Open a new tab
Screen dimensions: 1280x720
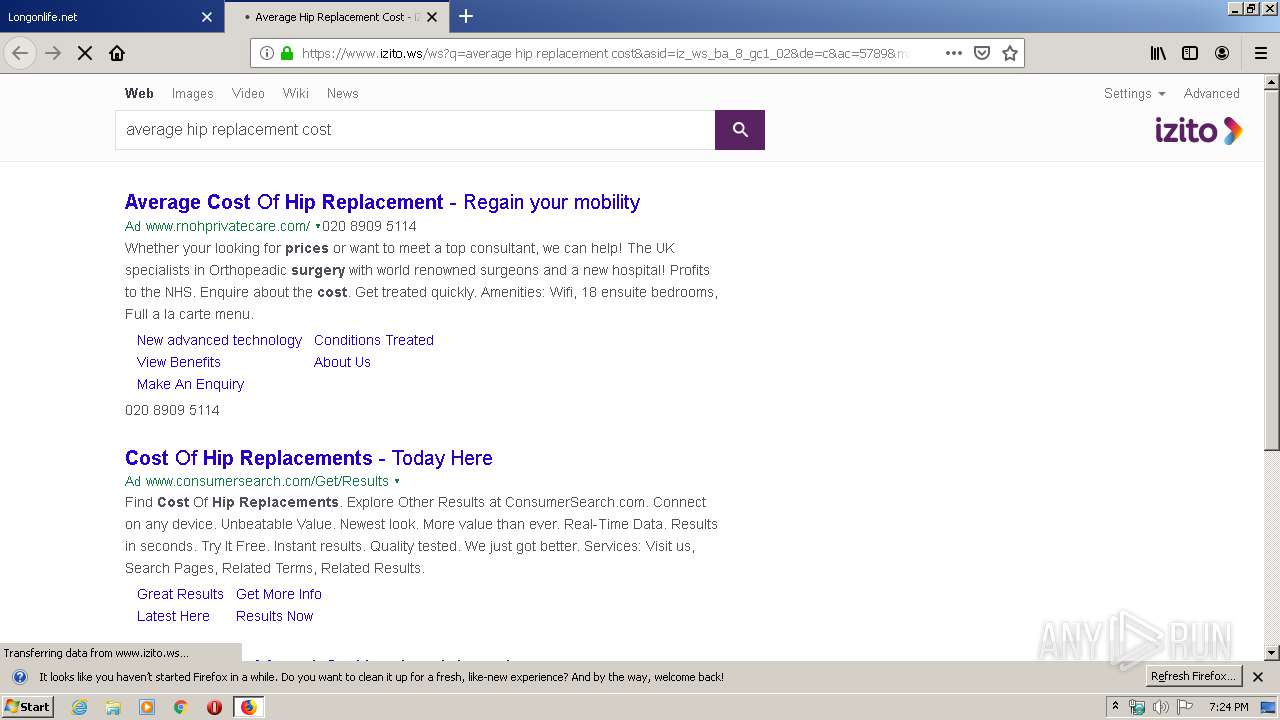point(466,16)
